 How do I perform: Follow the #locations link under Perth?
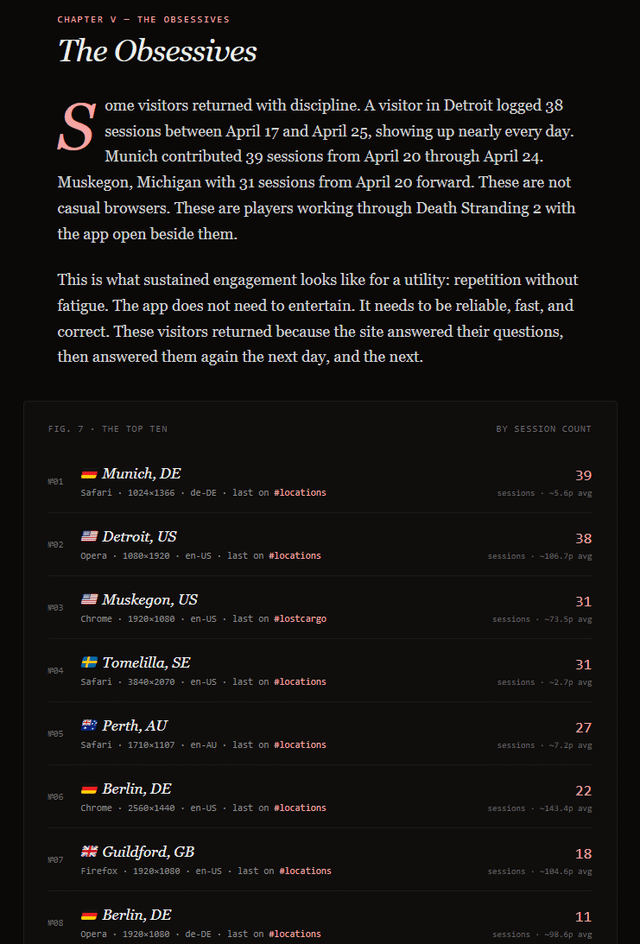[299, 745]
